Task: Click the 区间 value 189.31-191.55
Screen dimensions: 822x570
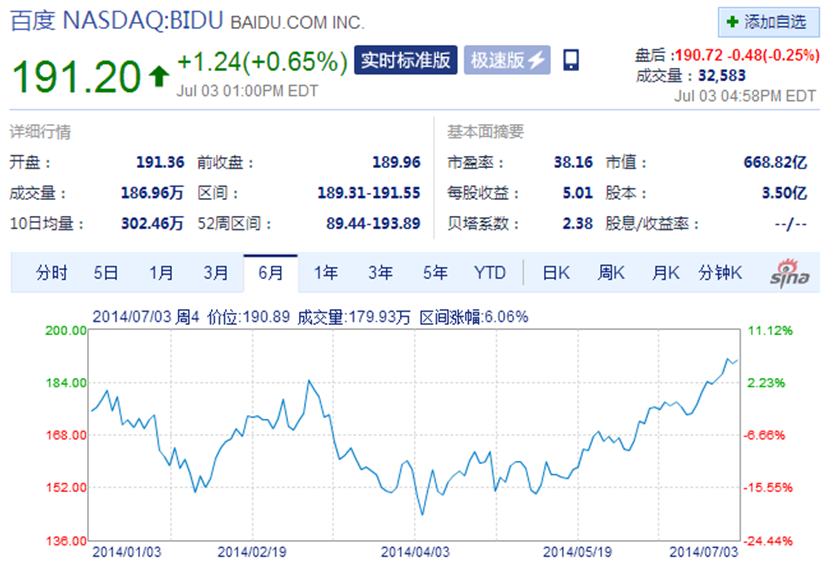Action: (369, 193)
